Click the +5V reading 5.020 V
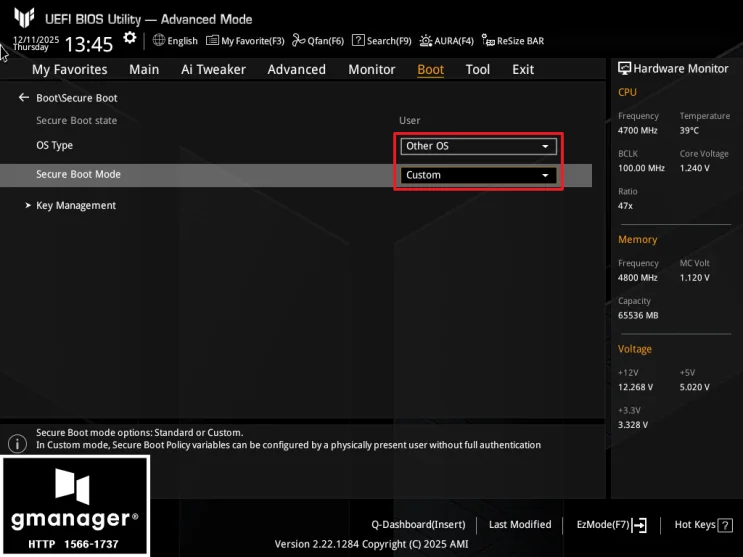Viewport: 743px width, 557px height. 694,387
